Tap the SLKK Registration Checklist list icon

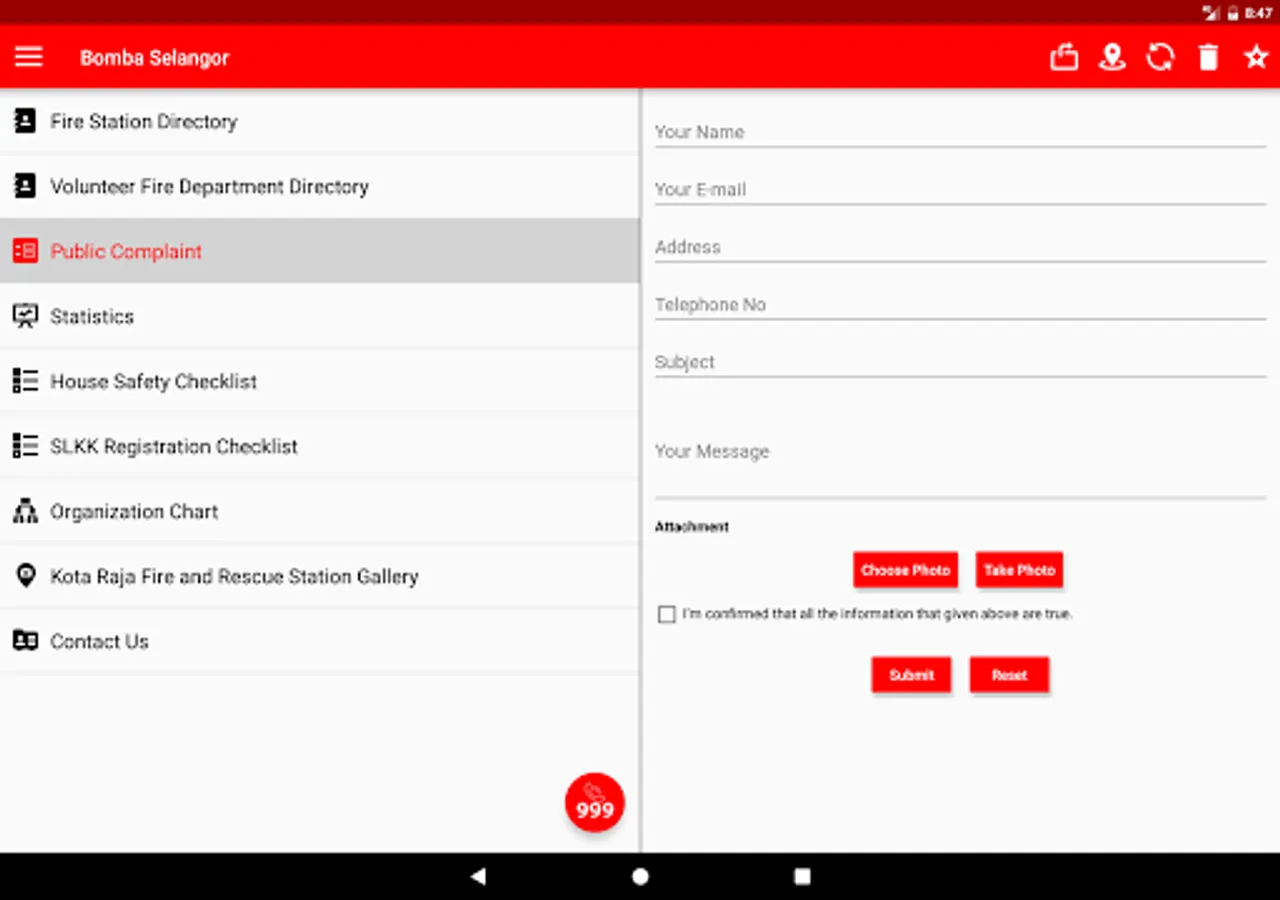click(25, 446)
